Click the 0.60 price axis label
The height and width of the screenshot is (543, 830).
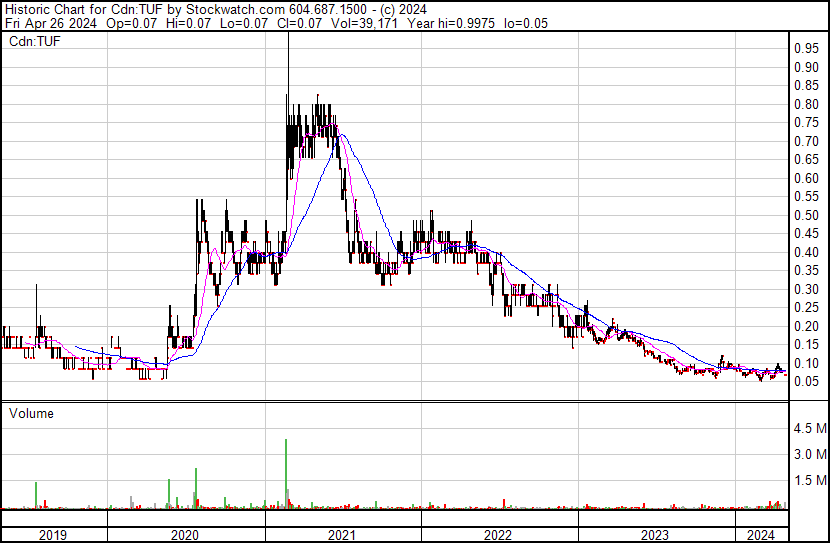[x=806, y=178]
